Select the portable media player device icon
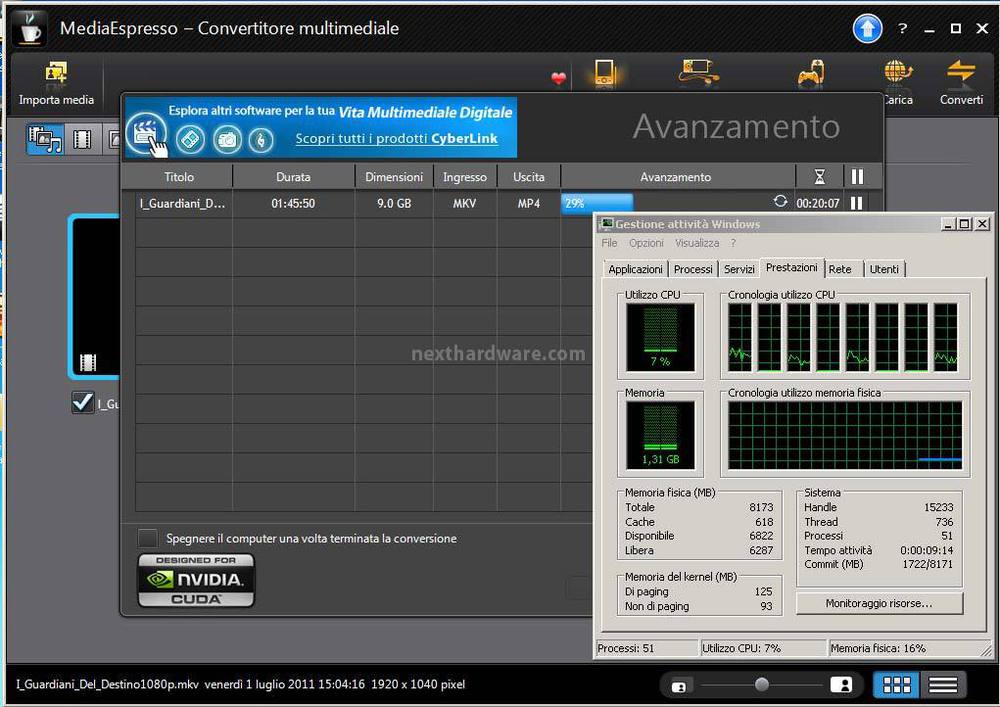Screen dimensions: 1000x707 [x=604, y=73]
